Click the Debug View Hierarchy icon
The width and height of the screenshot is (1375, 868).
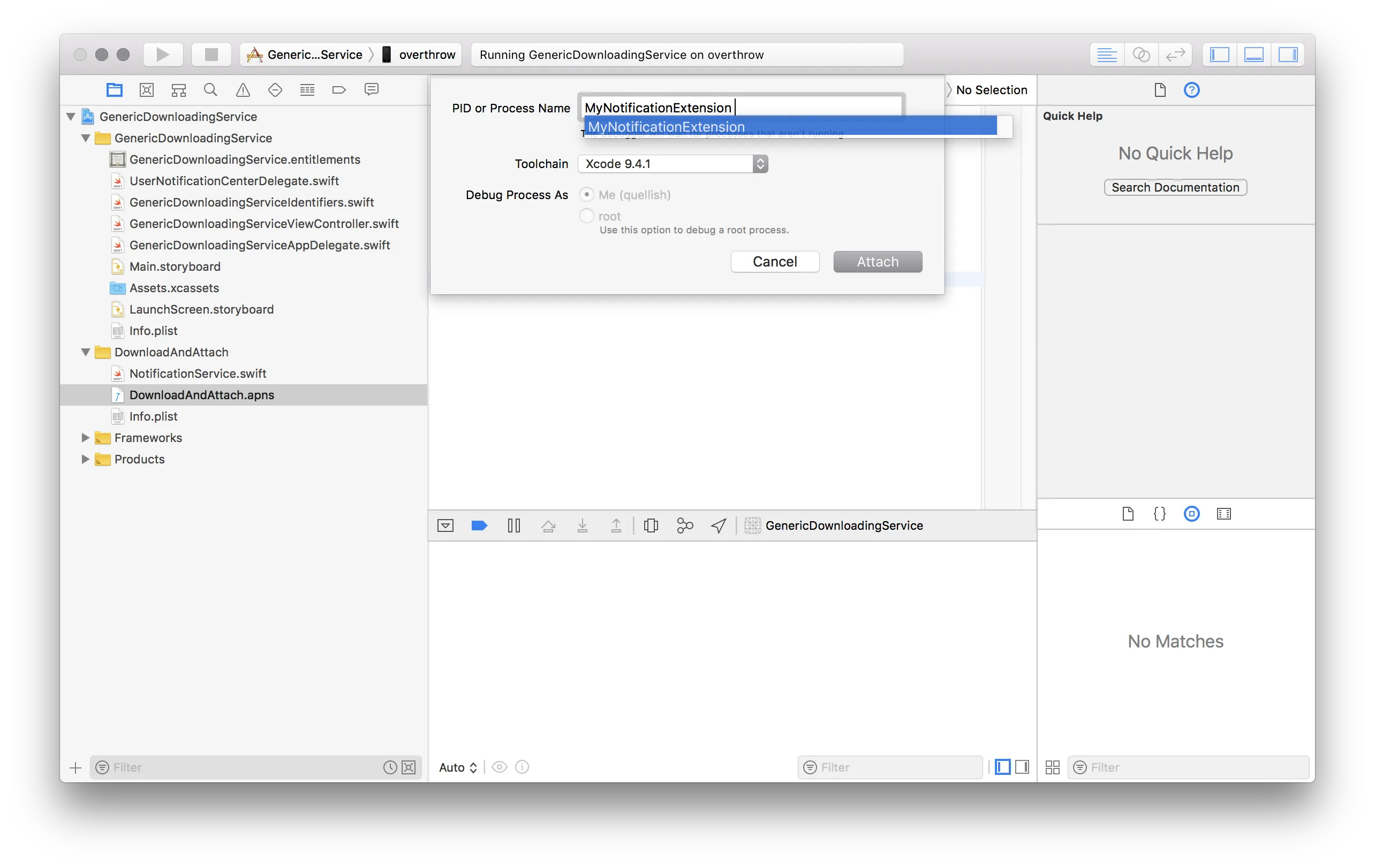[x=651, y=526]
